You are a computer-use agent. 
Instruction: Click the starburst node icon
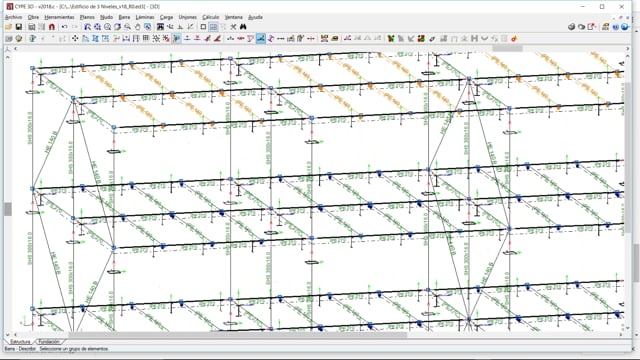[156, 38]
